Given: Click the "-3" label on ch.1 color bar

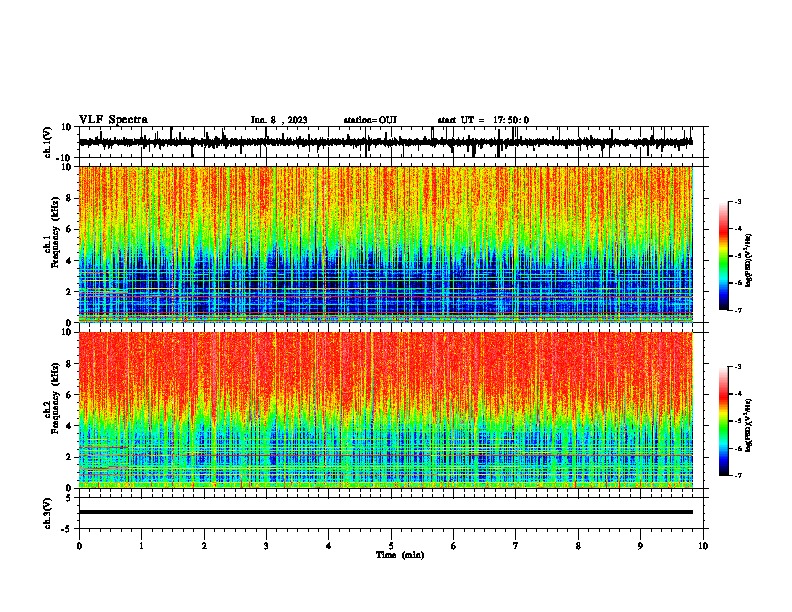Looking at the screenshot, I should [737, 202].
